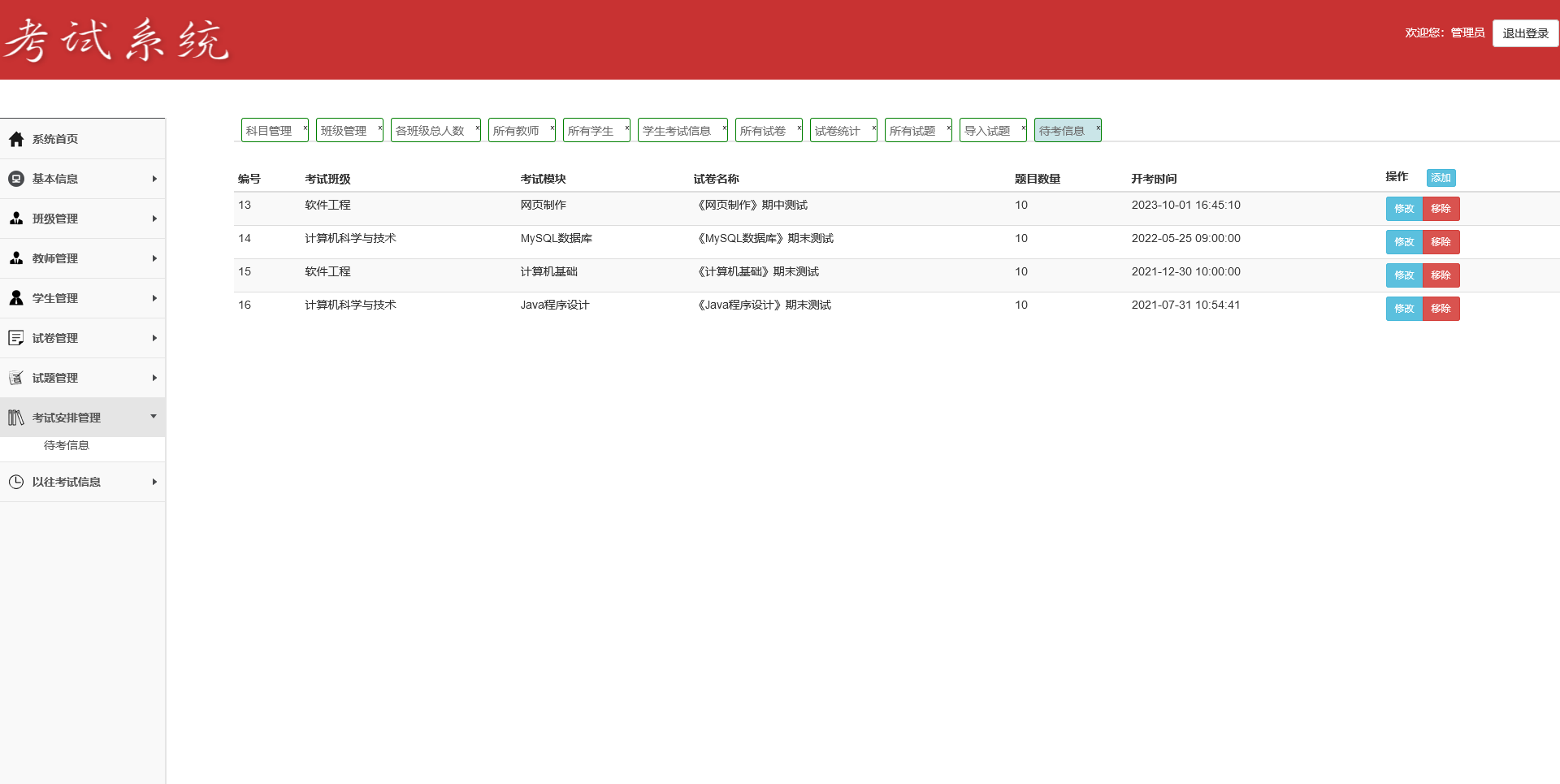This screenshot has width=1560, height=784.
Task: Close the 所有试卷 tab
Action: 799,127
